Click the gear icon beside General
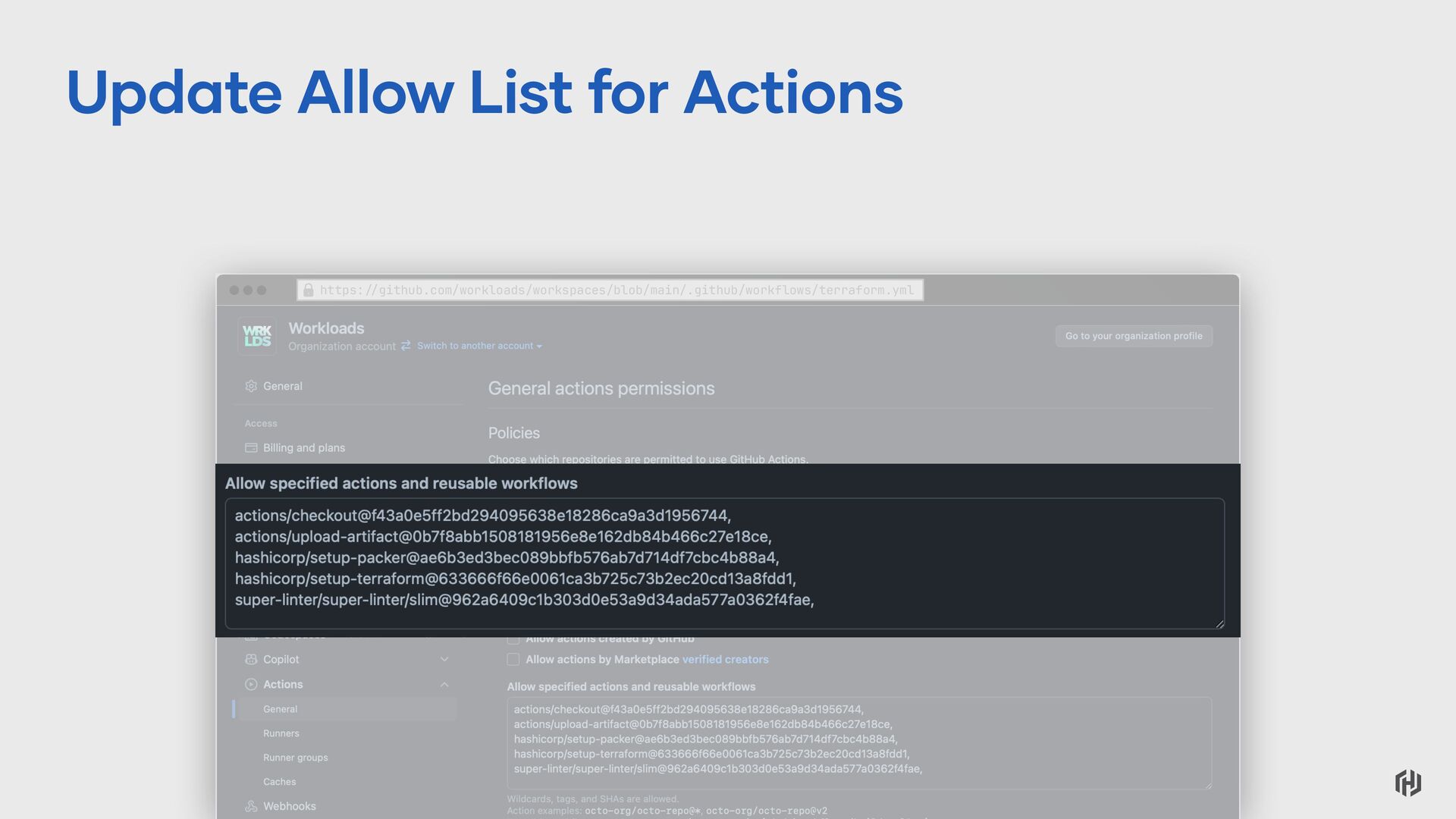Viewport: 1456px width, 819px height. (x=251, y=386)
